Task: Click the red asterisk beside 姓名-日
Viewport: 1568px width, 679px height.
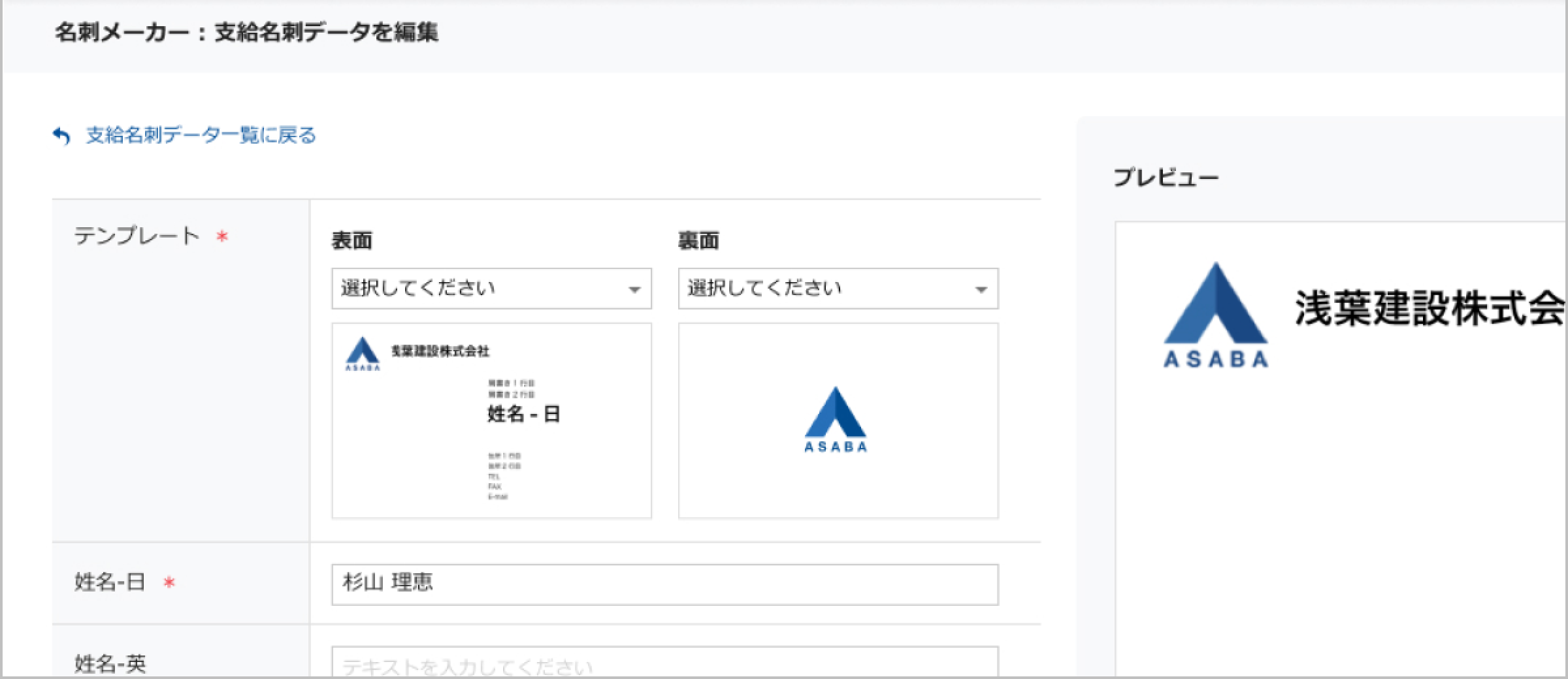Action: [x=169, y=582]
